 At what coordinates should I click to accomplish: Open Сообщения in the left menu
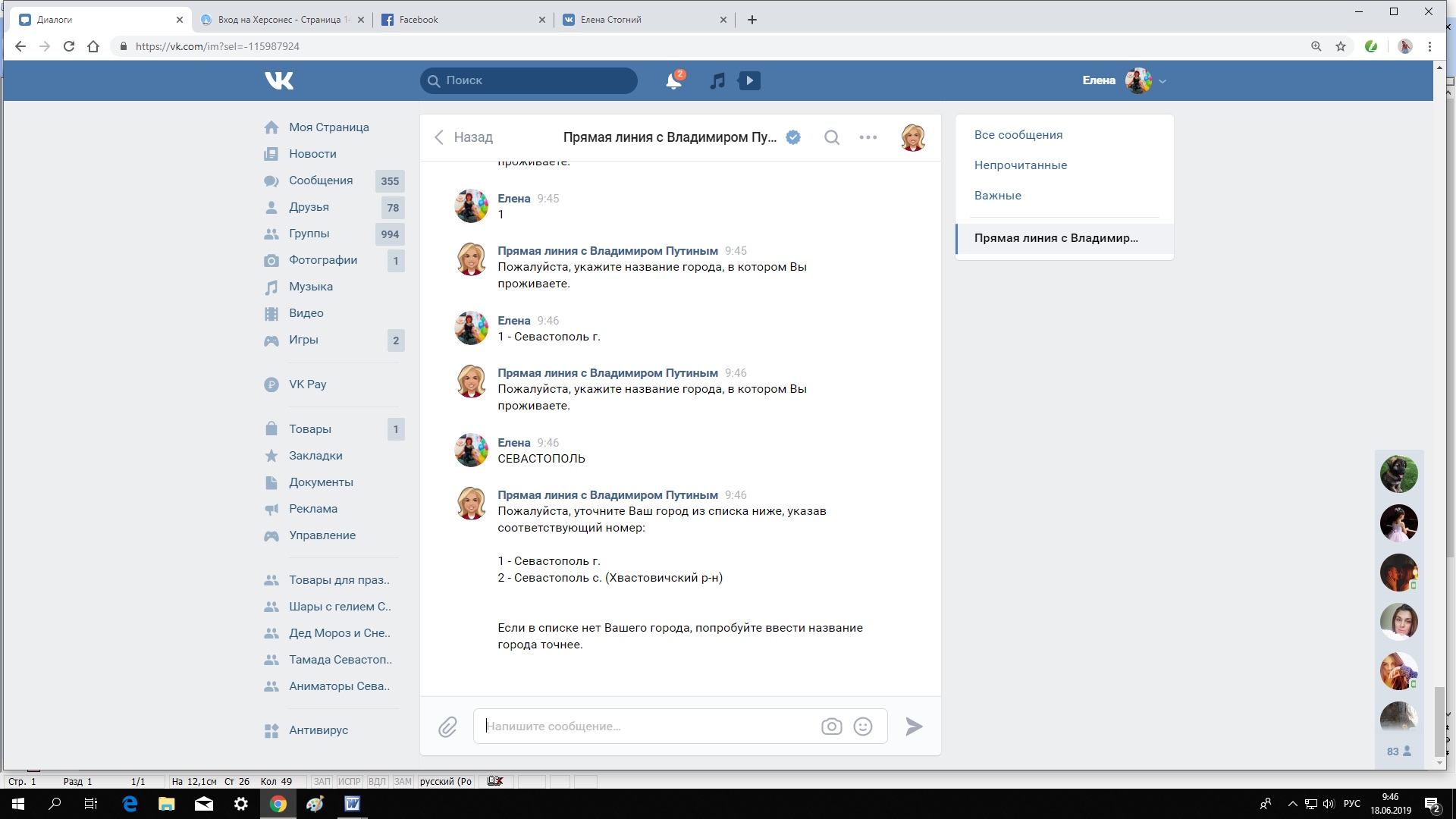coord(320,180)
